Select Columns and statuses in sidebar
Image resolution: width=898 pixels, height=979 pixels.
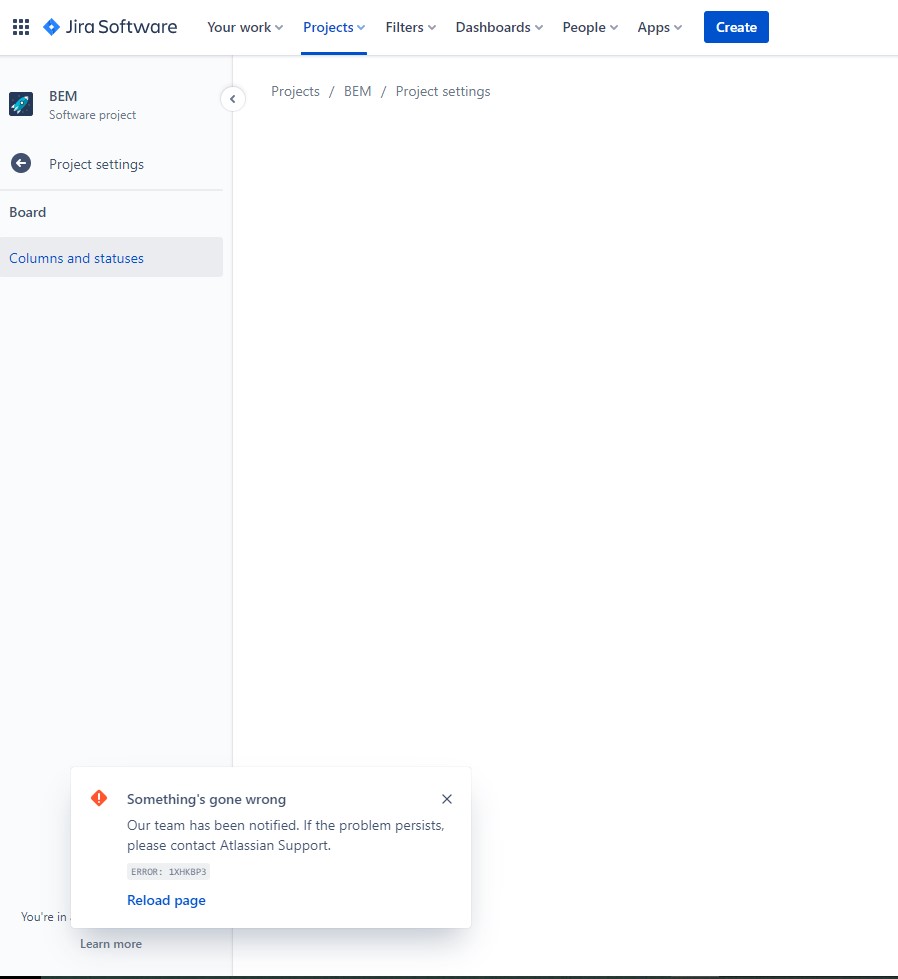111,257
